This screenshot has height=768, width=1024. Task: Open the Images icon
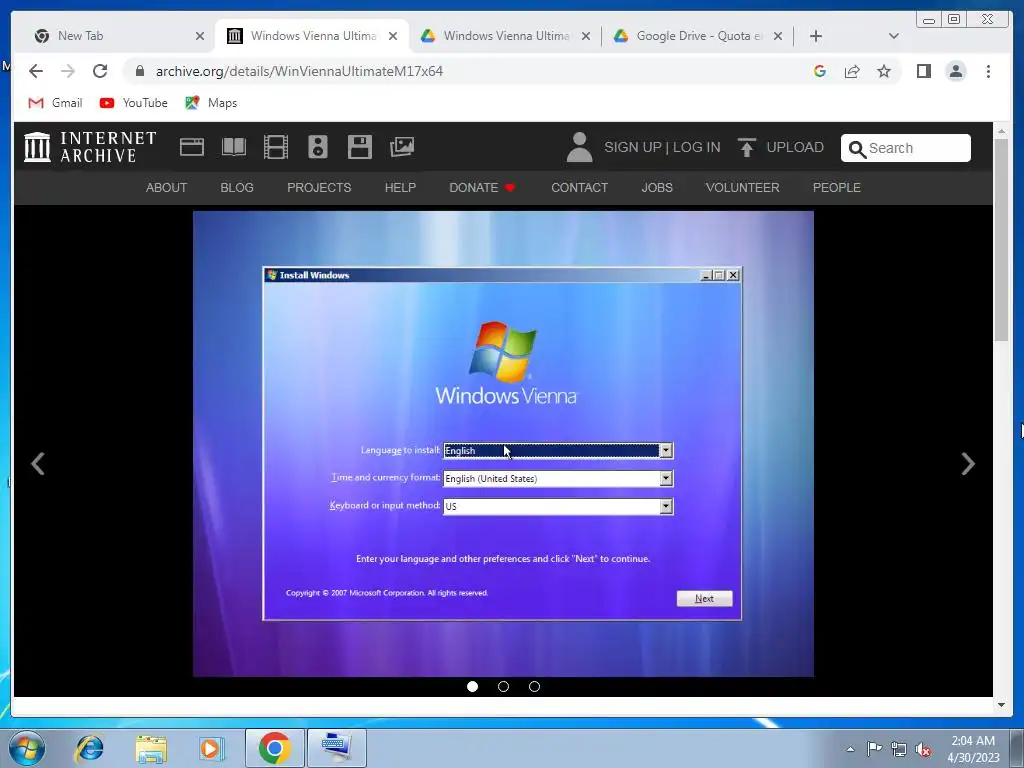click(x=402, y=147)
